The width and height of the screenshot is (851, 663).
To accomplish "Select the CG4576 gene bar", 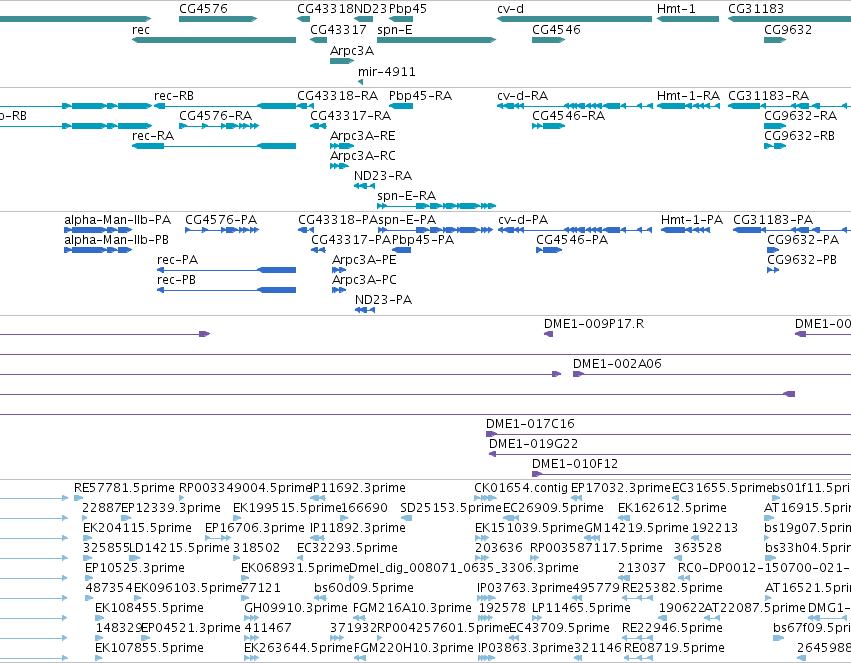I will (218, 19).
